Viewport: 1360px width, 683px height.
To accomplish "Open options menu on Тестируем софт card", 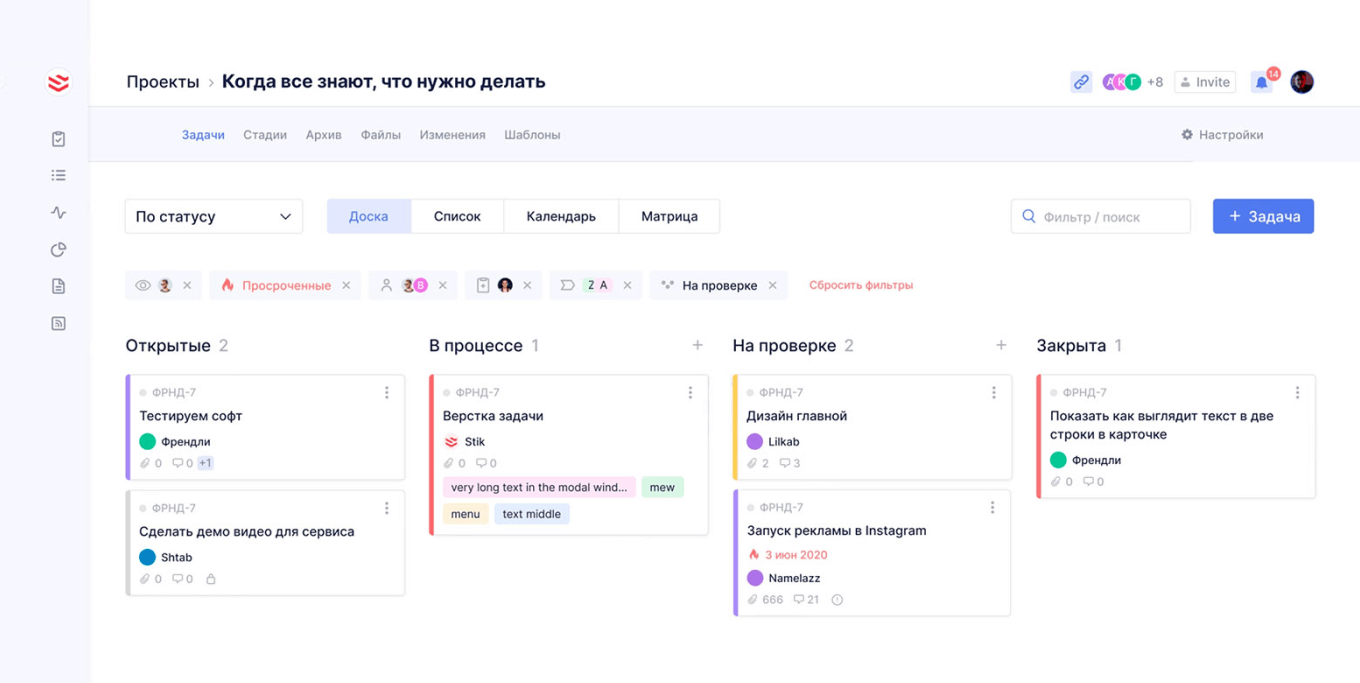I will click(387, 393).
